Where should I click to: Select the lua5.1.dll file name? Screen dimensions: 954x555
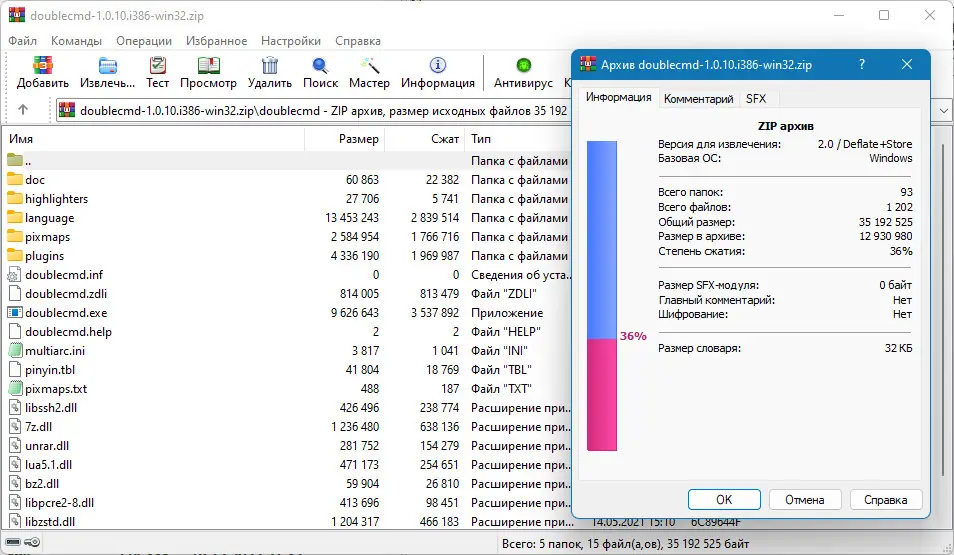pos(49,464)
